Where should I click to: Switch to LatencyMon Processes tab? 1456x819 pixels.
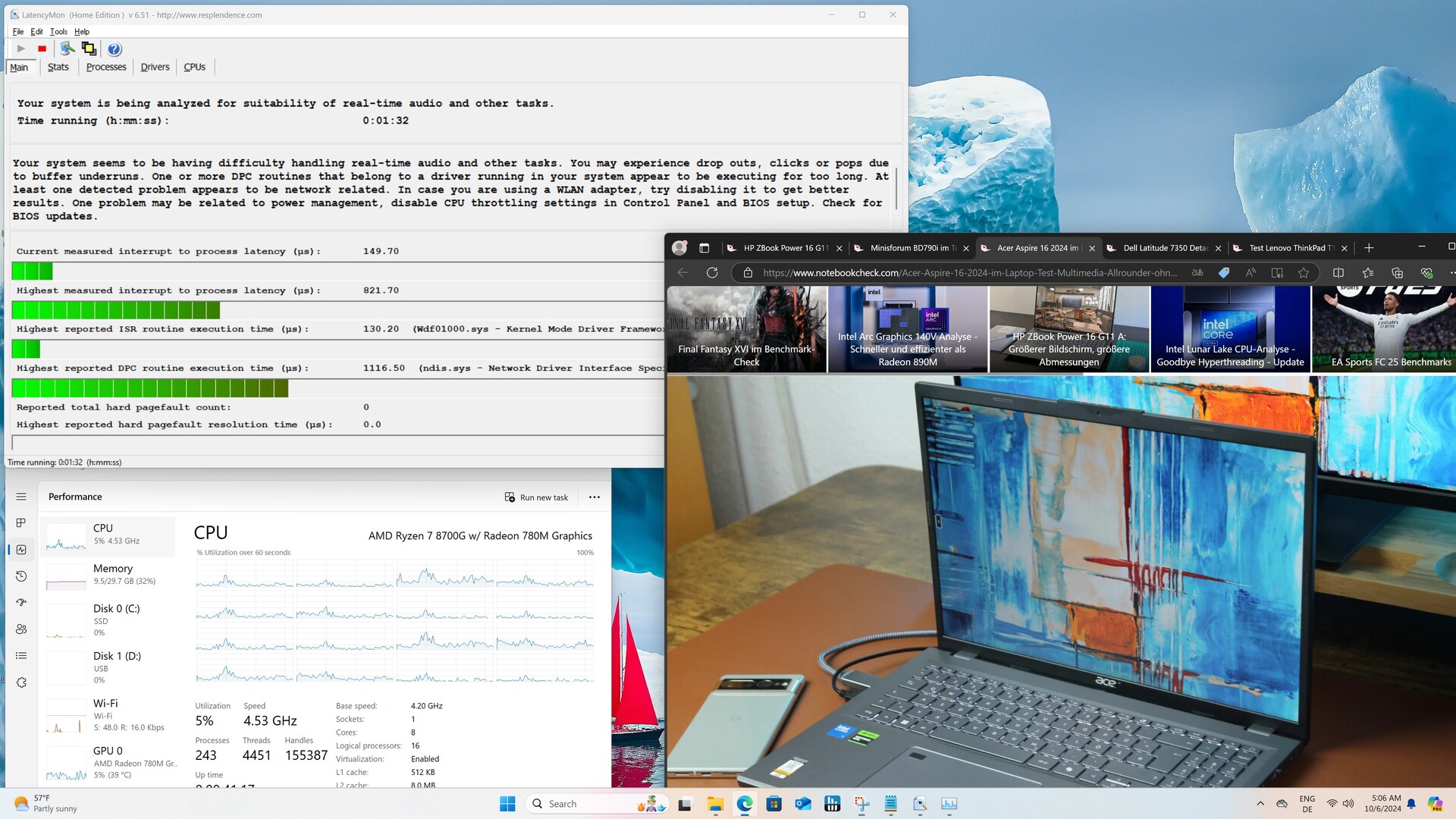click(x=106, y=67)
